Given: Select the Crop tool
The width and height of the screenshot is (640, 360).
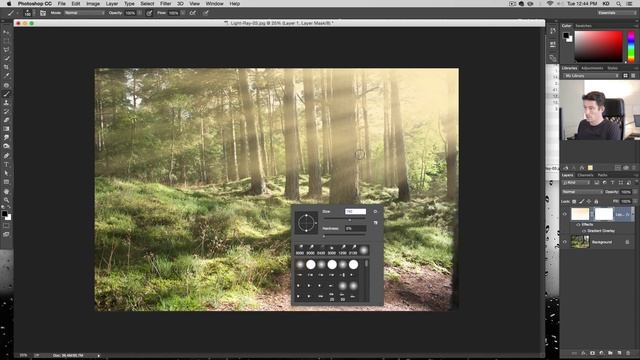Looking at the screenshot, I should click(x=6, y=67).
